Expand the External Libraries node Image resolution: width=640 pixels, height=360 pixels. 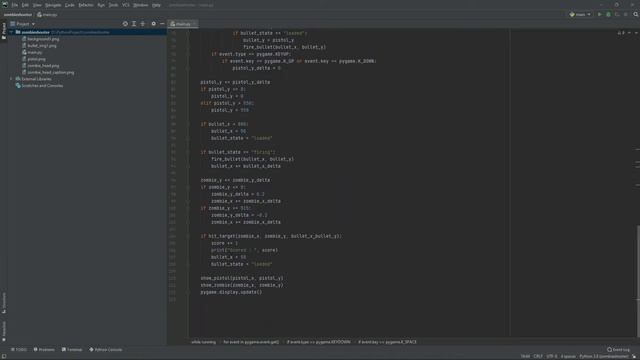pyautogui.click(x=11, y=79)
